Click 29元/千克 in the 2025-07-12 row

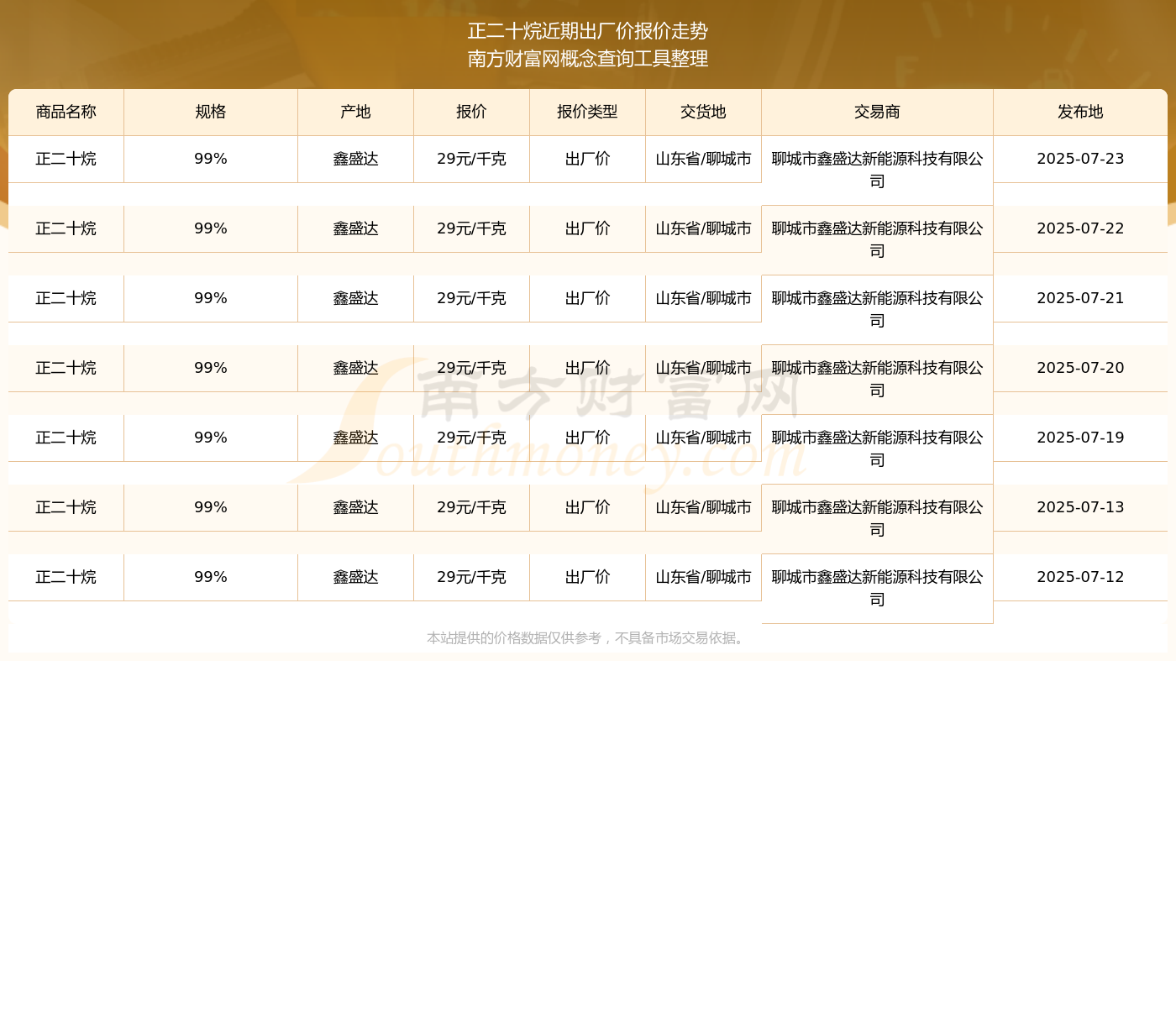coord(472,577)
